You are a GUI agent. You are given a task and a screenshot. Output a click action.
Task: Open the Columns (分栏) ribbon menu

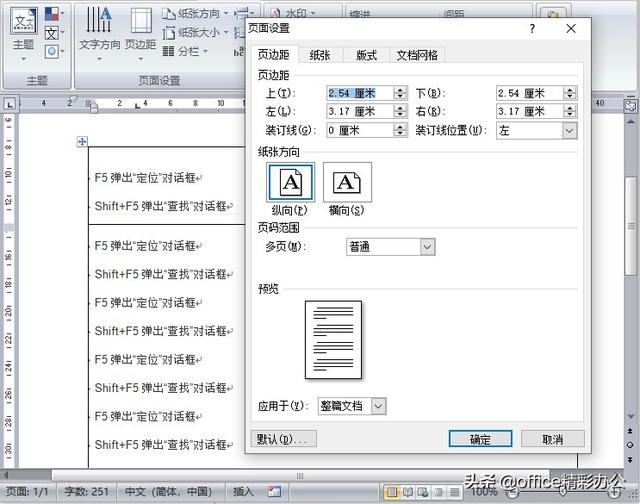click(185, 51)
